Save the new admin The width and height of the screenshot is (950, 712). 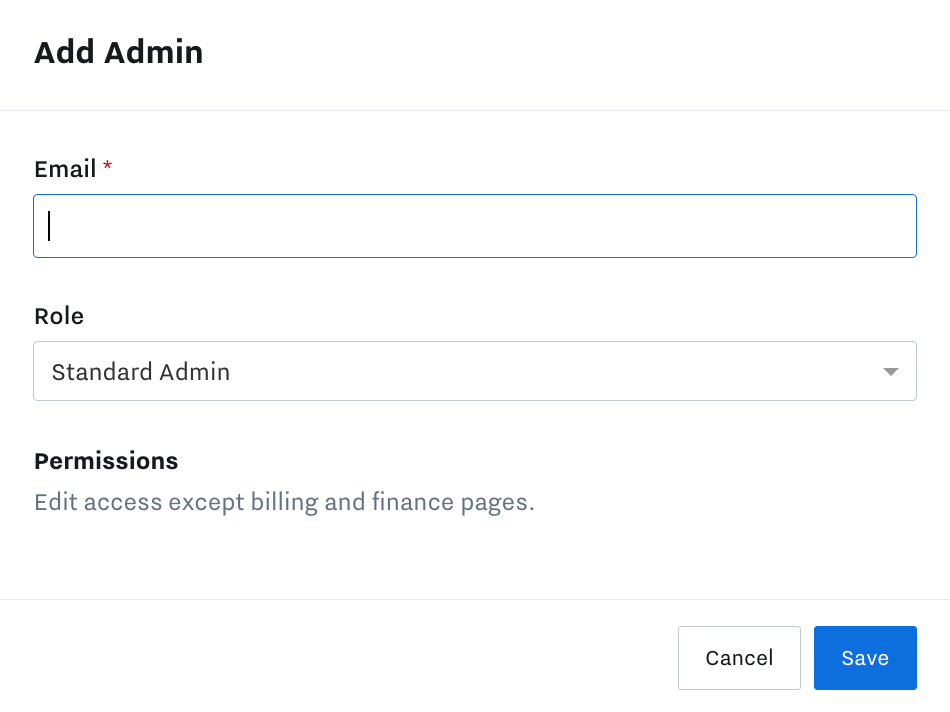pos(865,657)
